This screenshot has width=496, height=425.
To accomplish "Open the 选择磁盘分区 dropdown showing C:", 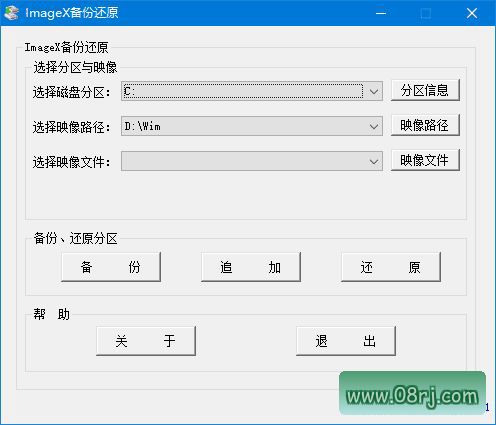I will coord(252,91).
